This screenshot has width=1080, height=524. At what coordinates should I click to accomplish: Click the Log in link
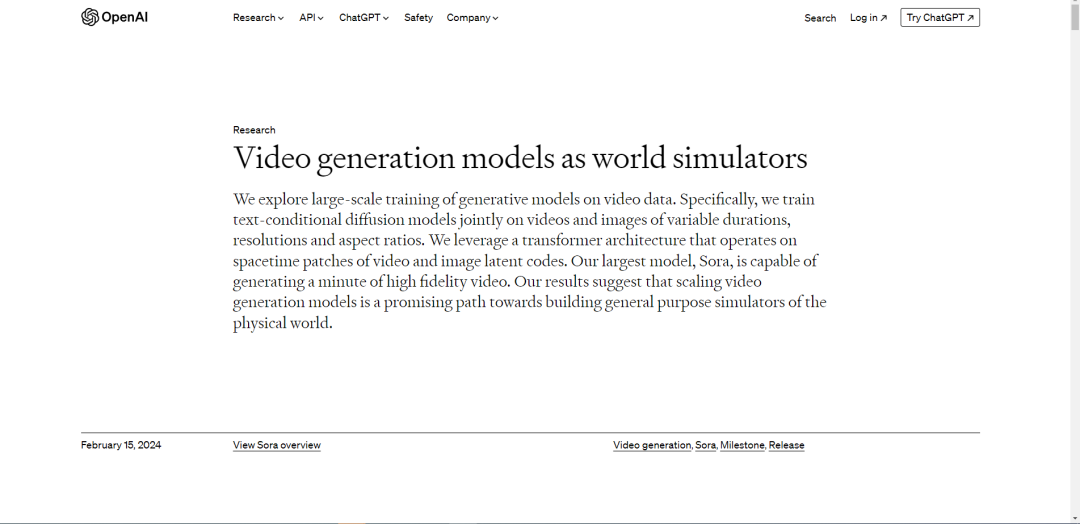[869, 18]
